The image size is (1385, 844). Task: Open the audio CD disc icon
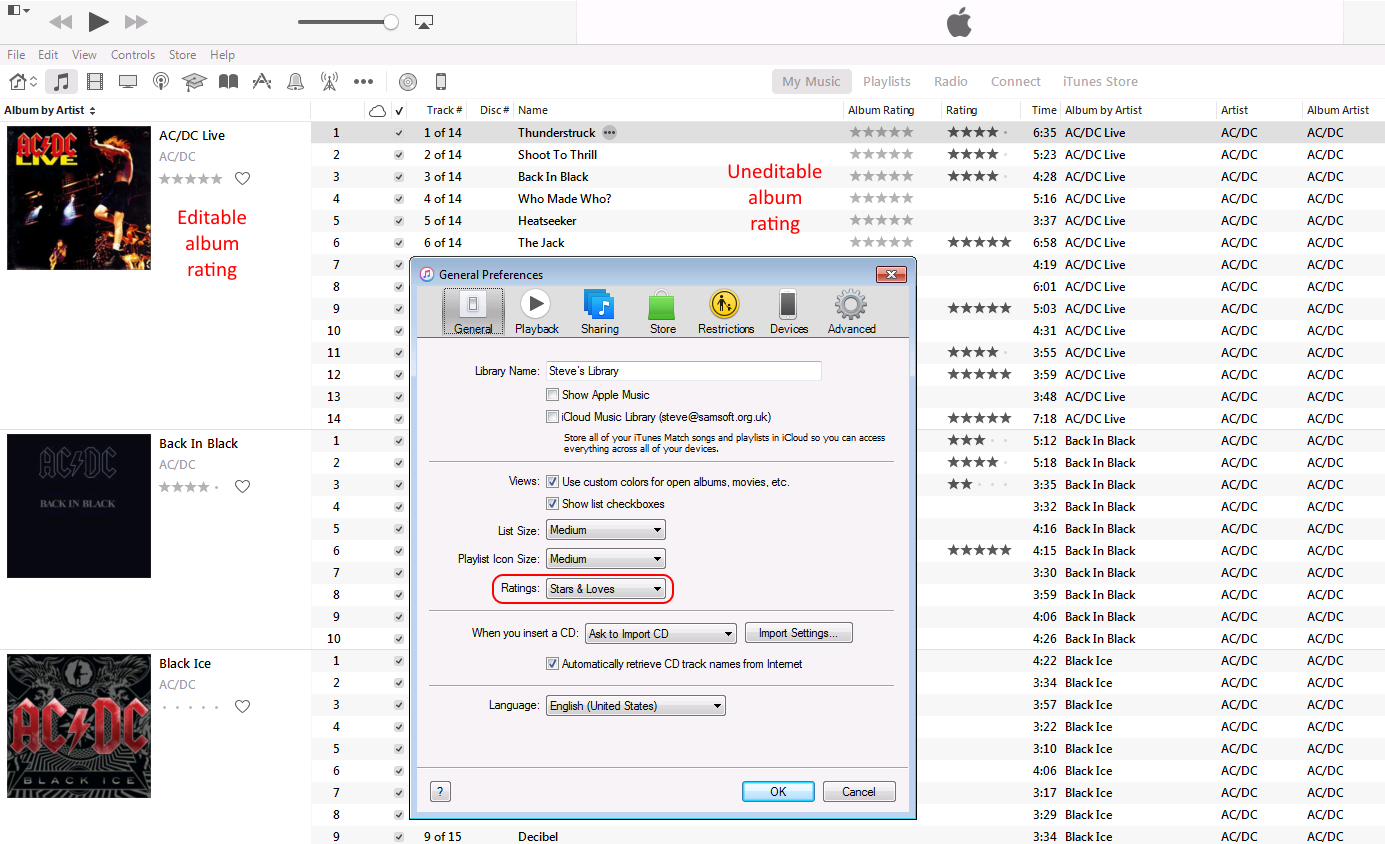point(407,82)
